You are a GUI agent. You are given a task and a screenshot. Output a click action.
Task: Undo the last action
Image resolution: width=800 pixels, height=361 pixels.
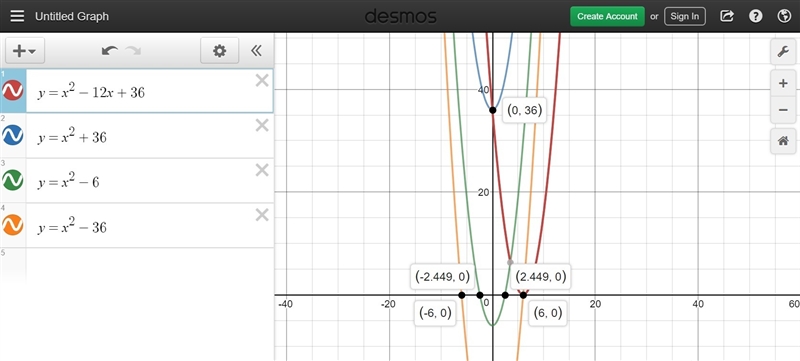pos(109,50)
